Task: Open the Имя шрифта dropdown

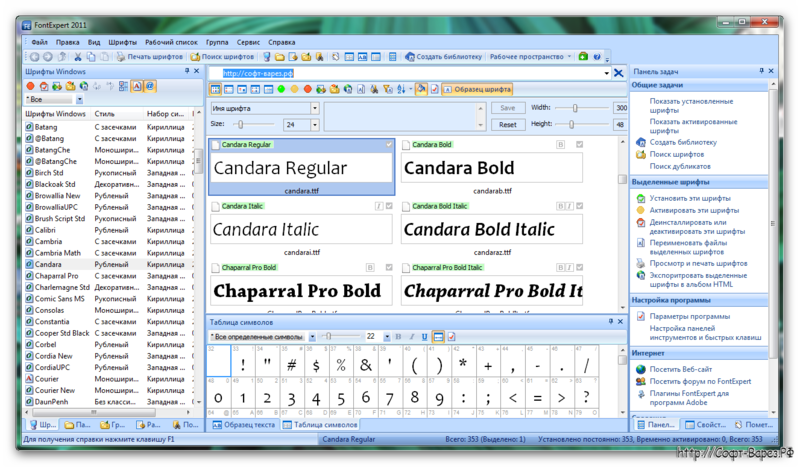Action: click(x=315, y=108)
